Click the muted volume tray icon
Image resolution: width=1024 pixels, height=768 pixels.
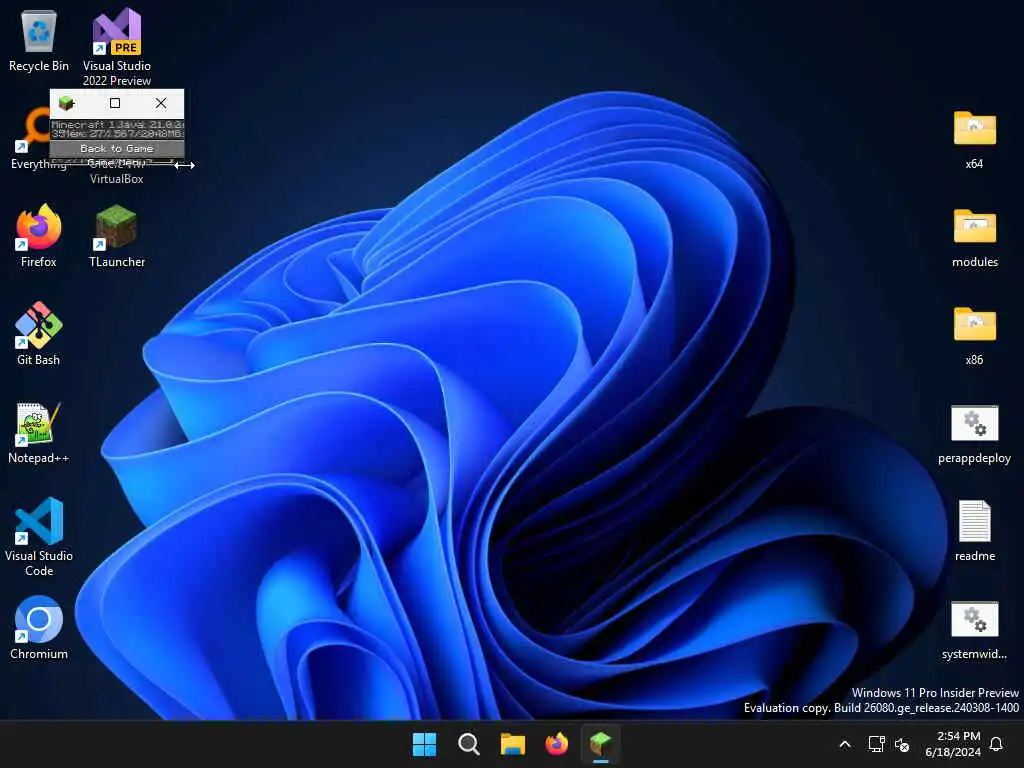click(902, 744)
